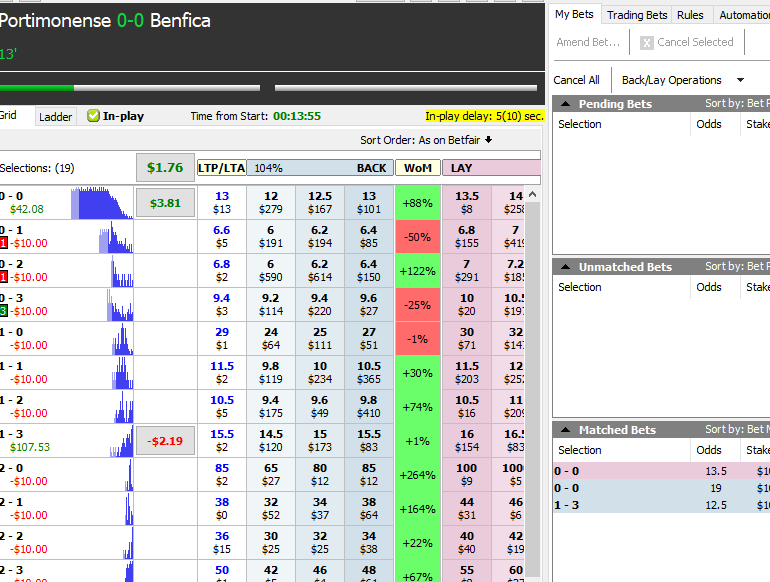Open the My Bets tab
The image size is (770, 582).
(574, 15)
